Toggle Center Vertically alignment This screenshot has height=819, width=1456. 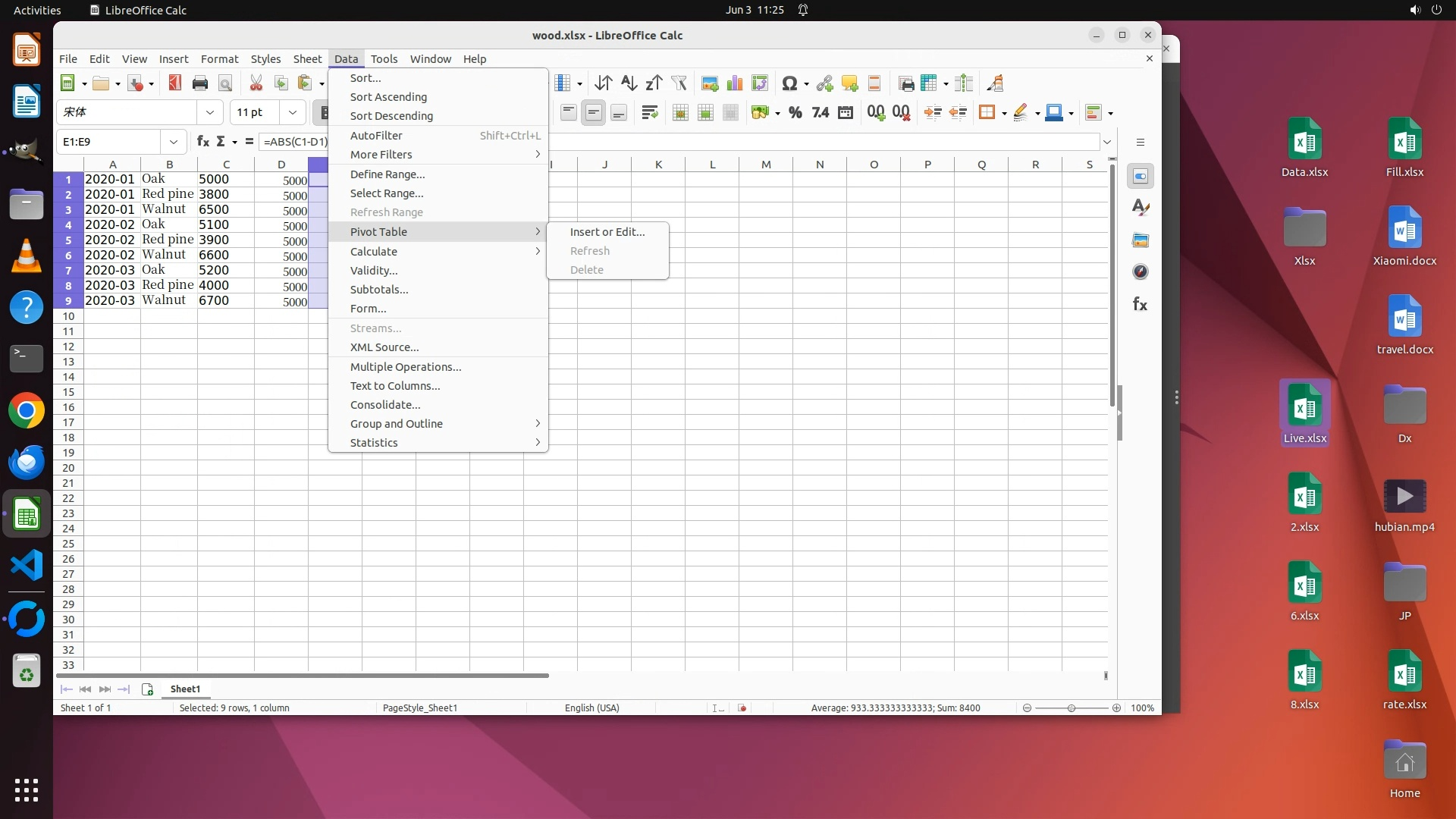click(594, 113)
